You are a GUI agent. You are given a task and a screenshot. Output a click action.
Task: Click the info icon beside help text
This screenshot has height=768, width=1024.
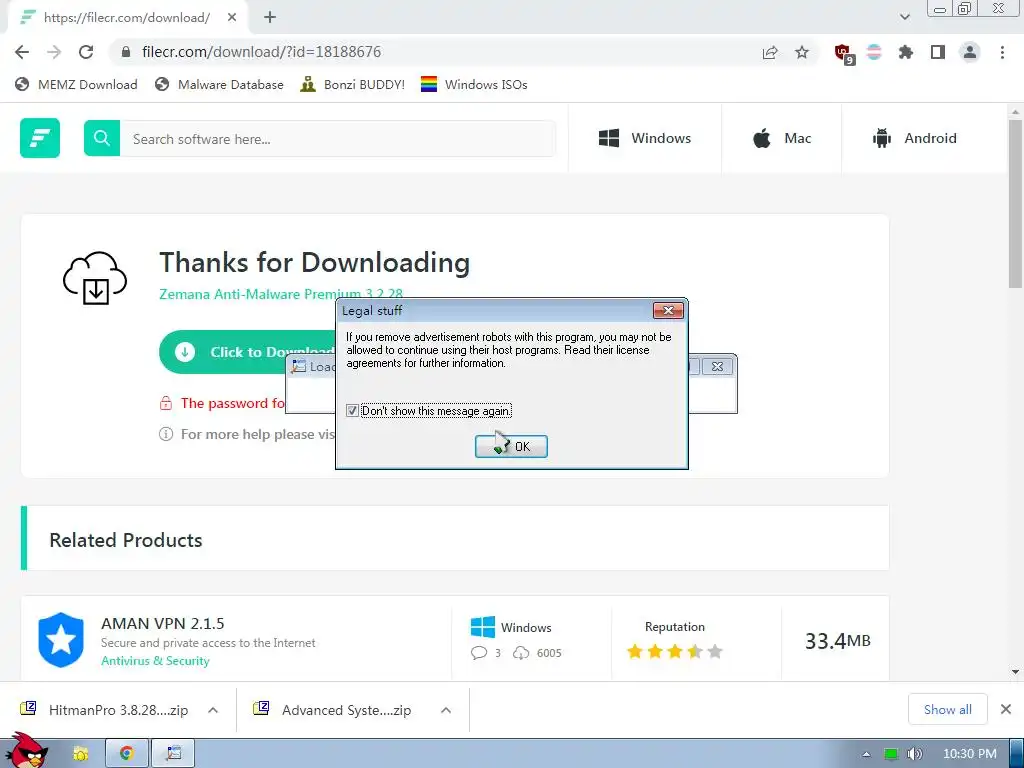tap(166, 434)
